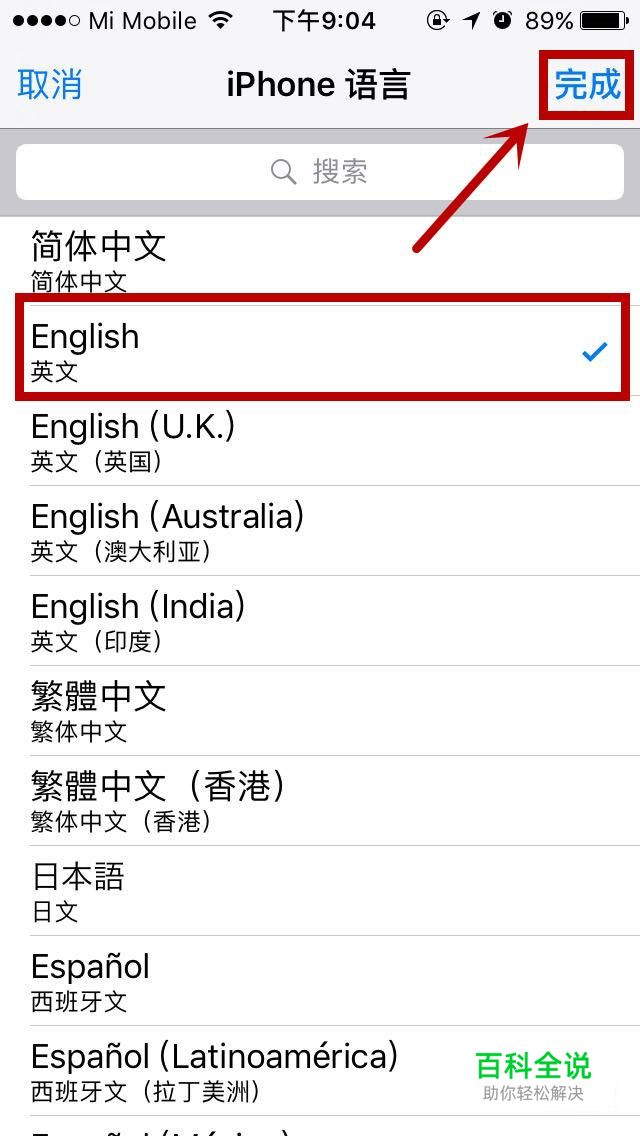Tap the search magnifier icon

[x=283, y=172]
